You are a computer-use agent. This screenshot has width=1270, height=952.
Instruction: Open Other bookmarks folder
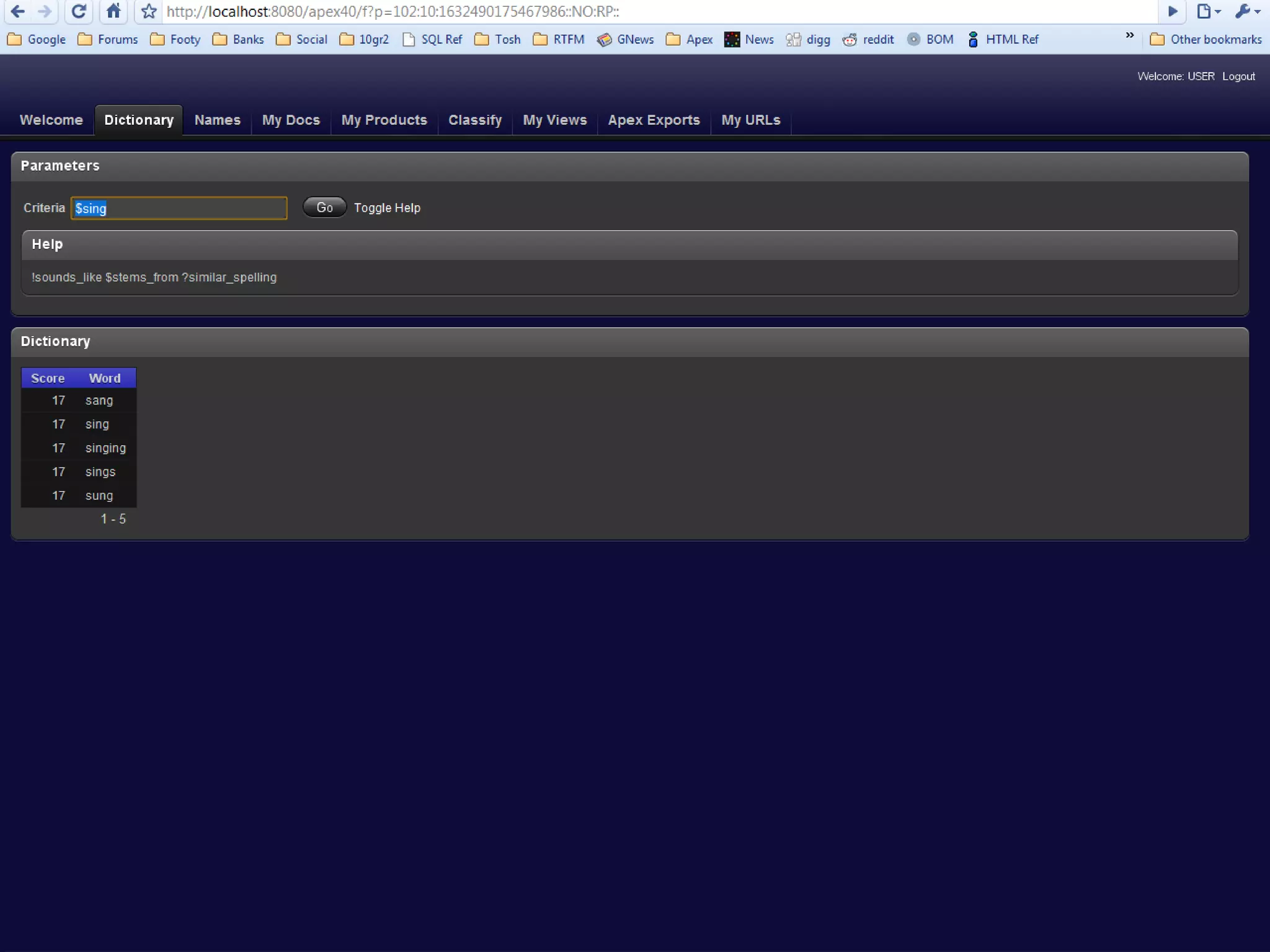coord(1206,40)
